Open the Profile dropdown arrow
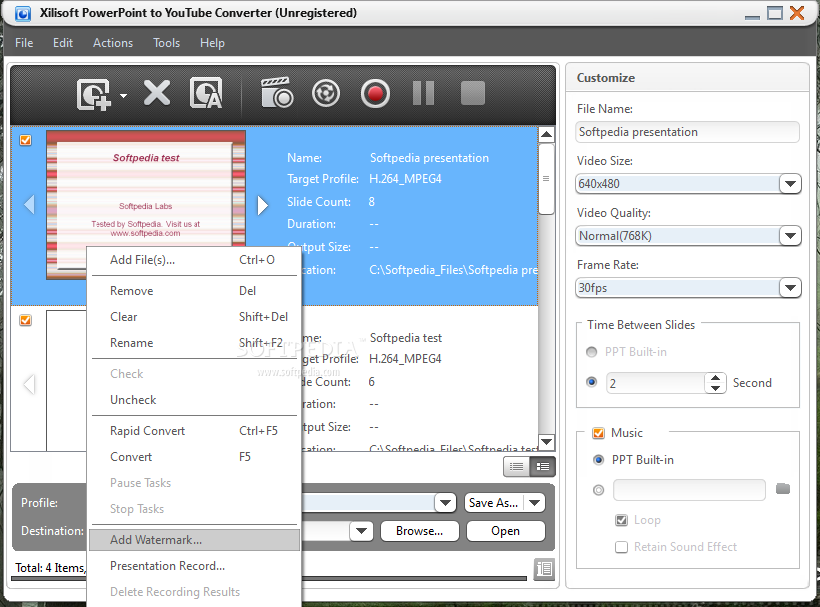 (445, 503)
